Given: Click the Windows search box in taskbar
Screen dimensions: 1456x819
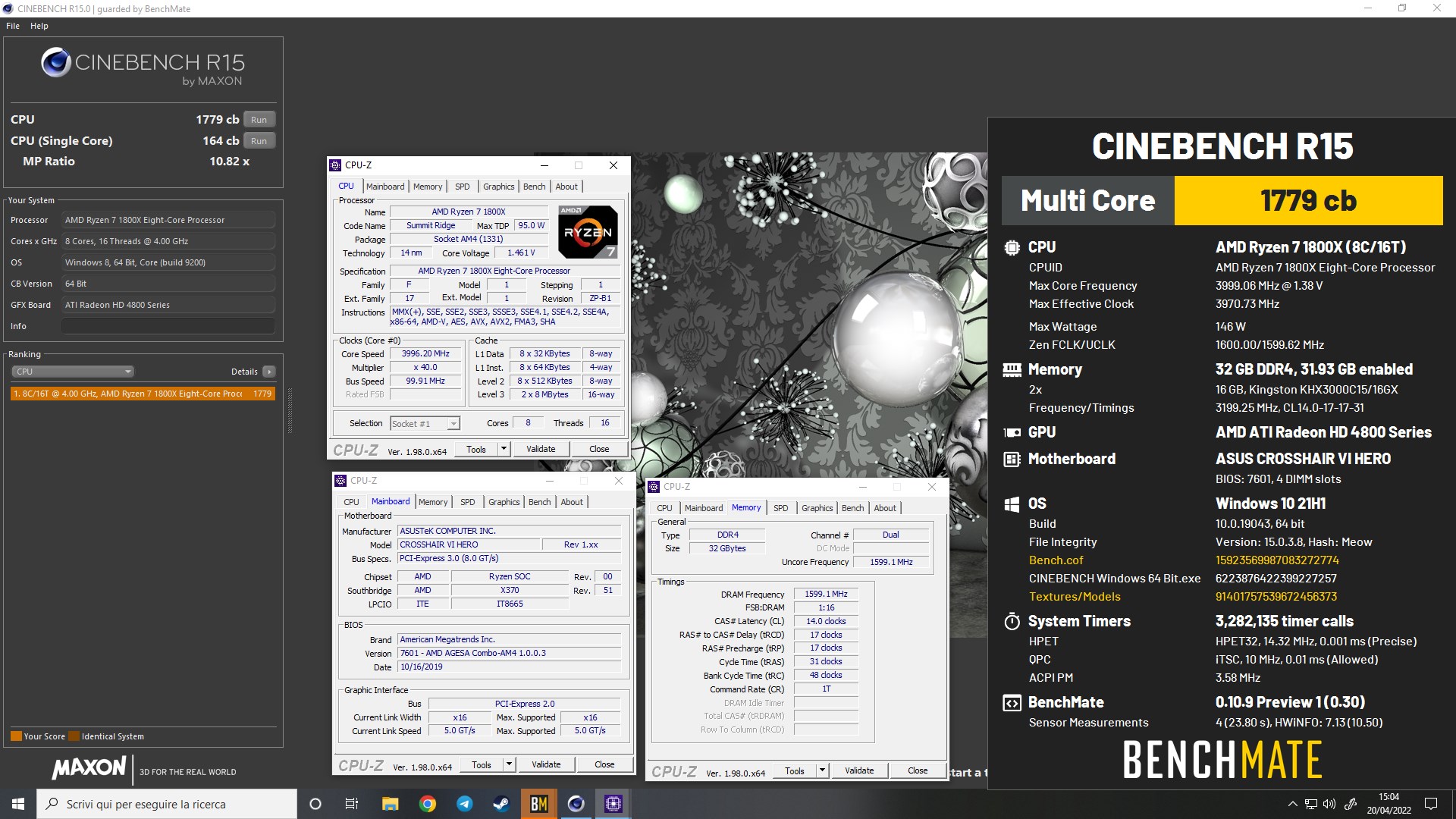Looking at the screenshot, I should [x=167, y=804].
